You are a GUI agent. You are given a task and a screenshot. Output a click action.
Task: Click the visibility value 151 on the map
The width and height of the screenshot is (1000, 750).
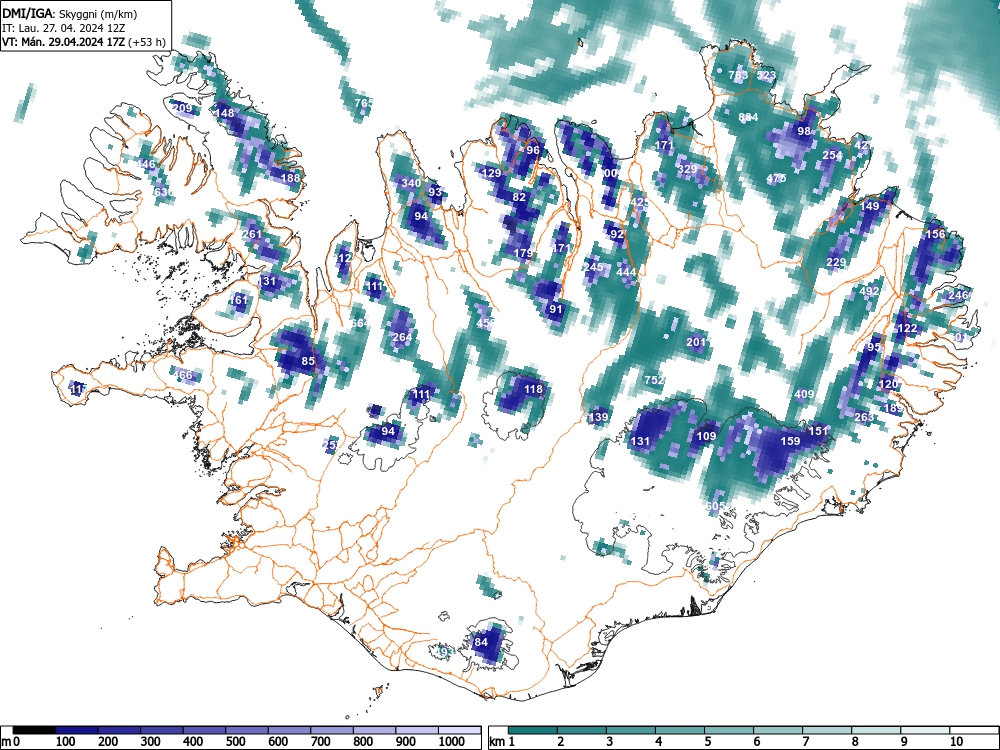point(818,431)
